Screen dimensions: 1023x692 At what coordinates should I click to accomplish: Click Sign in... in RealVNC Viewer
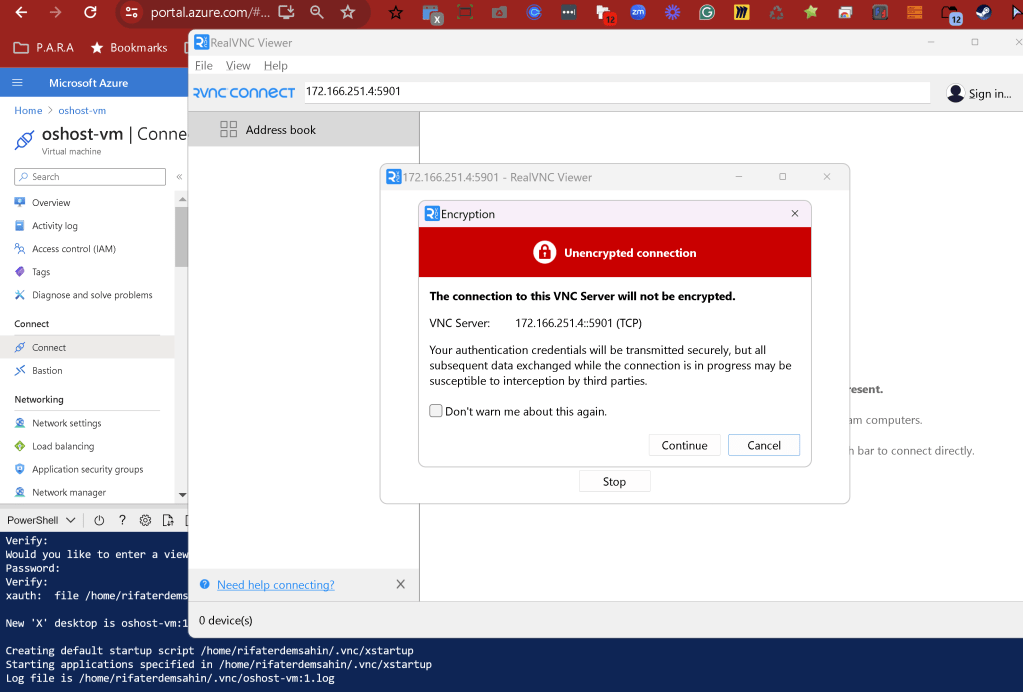[x=990, y=93]
